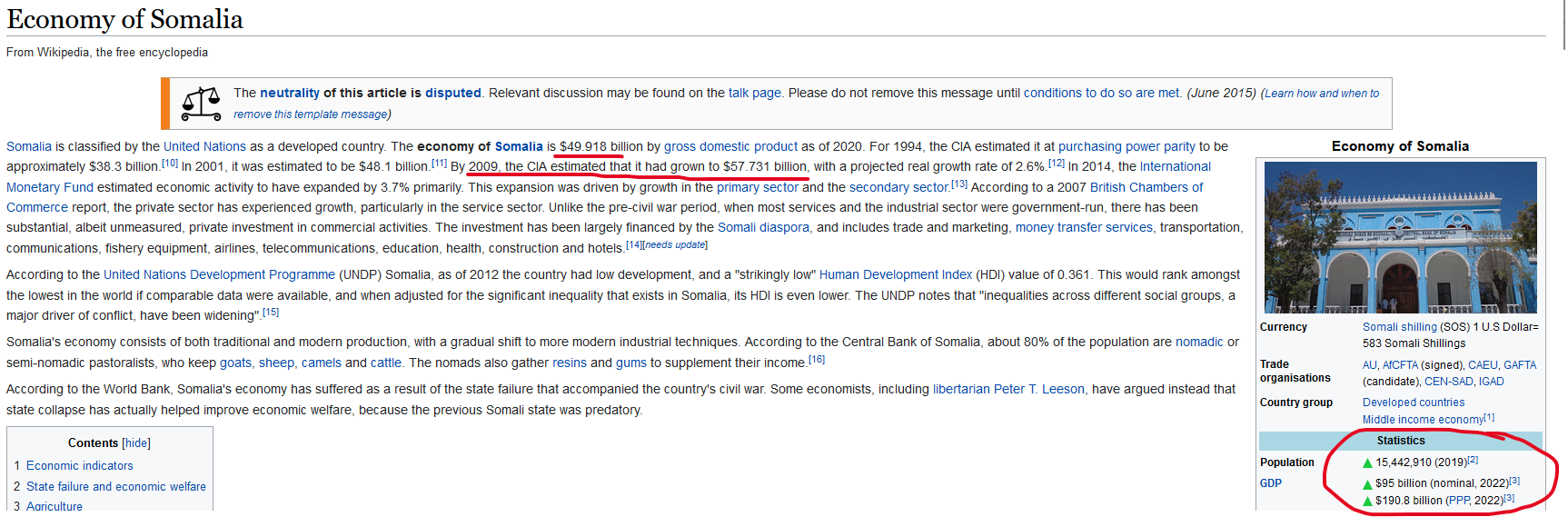The image size is (1568, 517).
Task: Open the resins link
Action: coord(570,363)
